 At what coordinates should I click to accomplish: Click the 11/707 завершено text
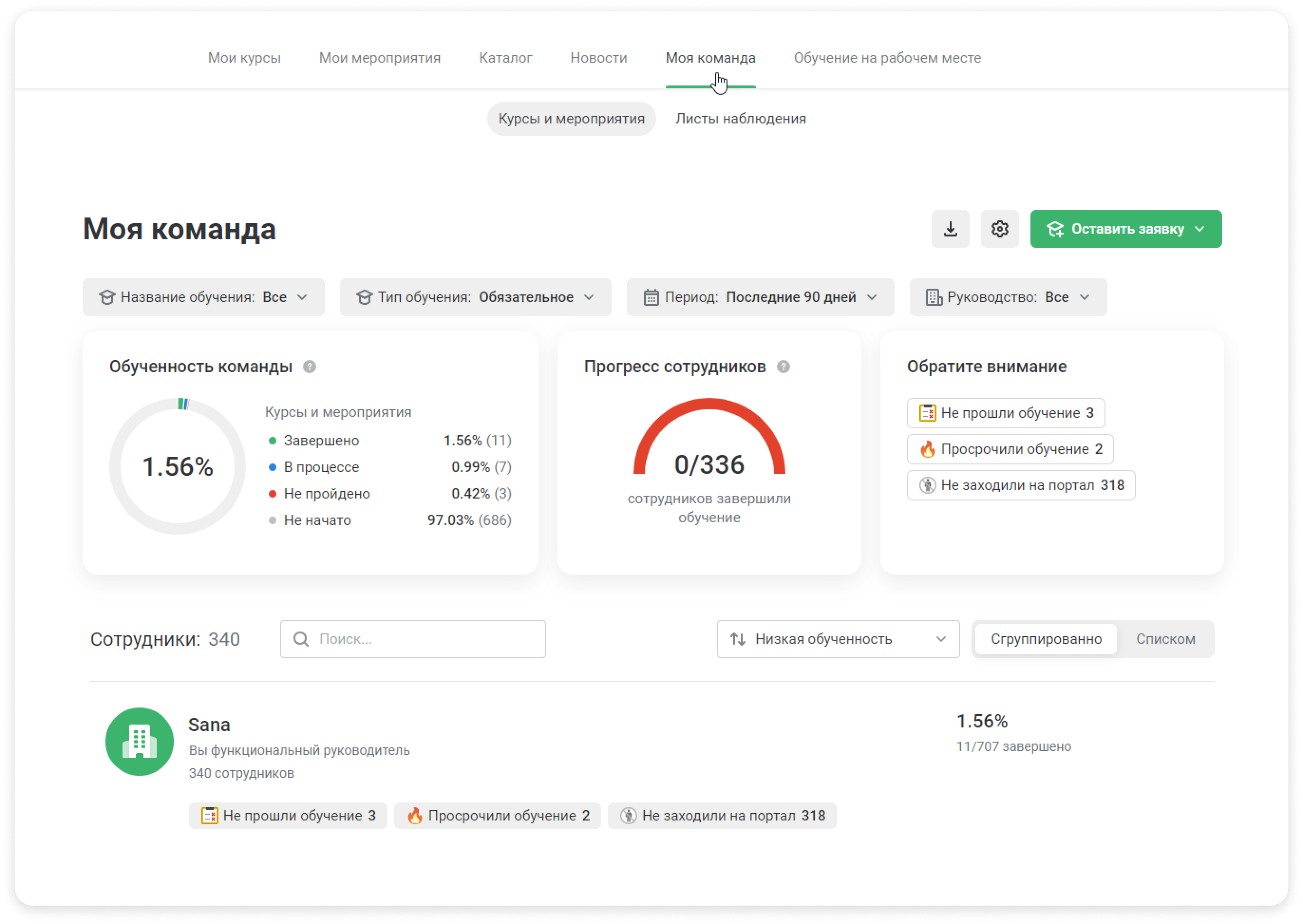(x=1013, y=746)
